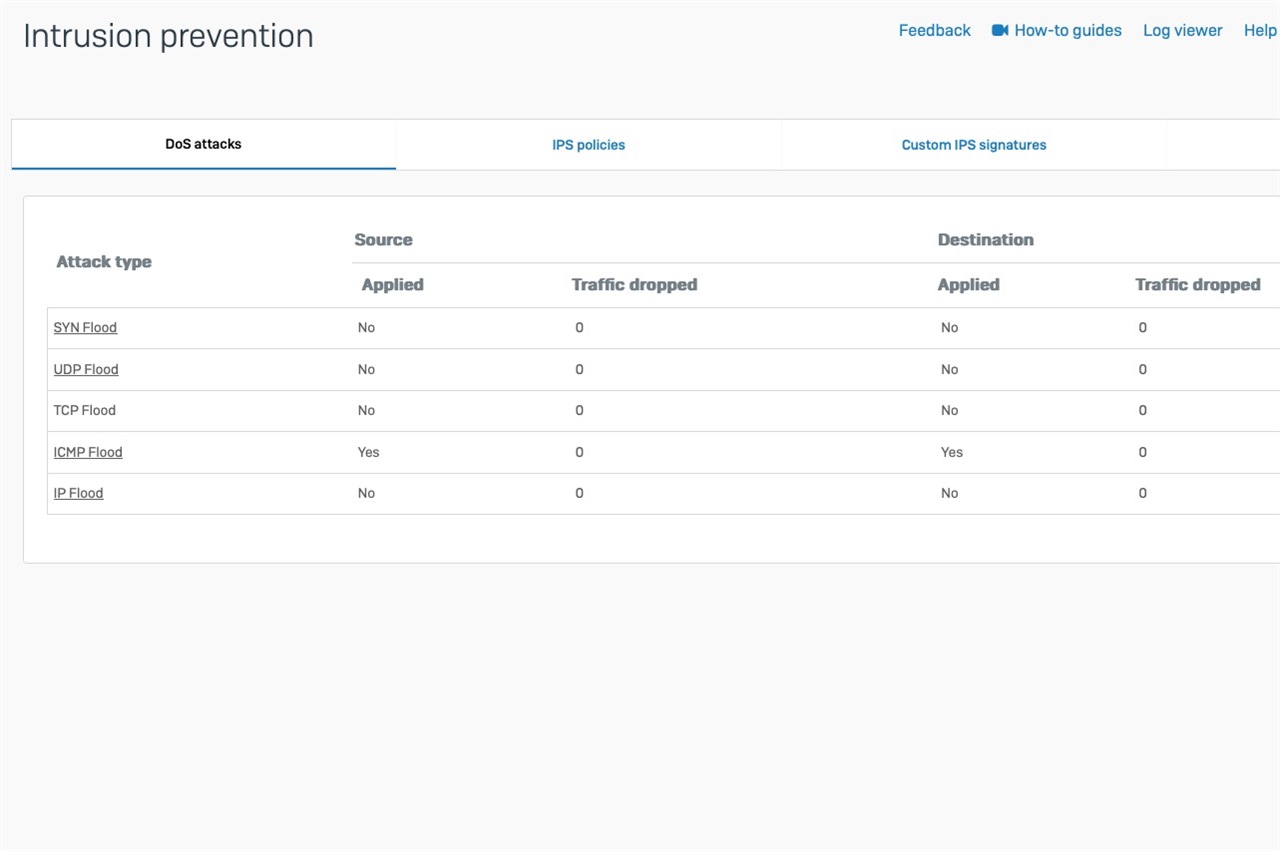Click the Intrusion prevention page title
The height and width of the screenshot is (851, 1280).
tap(168, 36)
